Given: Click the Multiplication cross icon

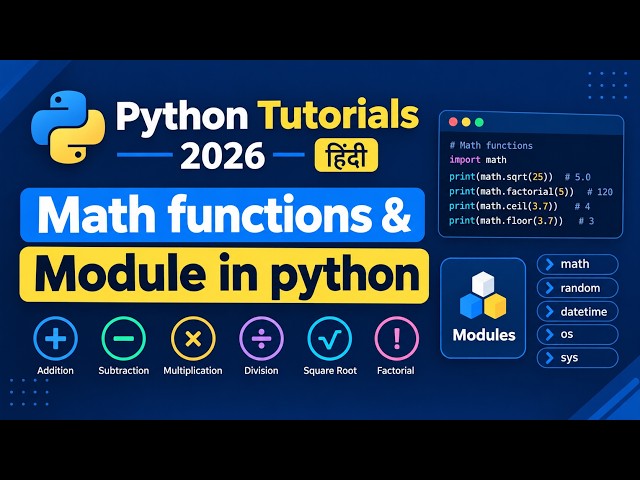Looking at the screenshot, I should point(193,338).
